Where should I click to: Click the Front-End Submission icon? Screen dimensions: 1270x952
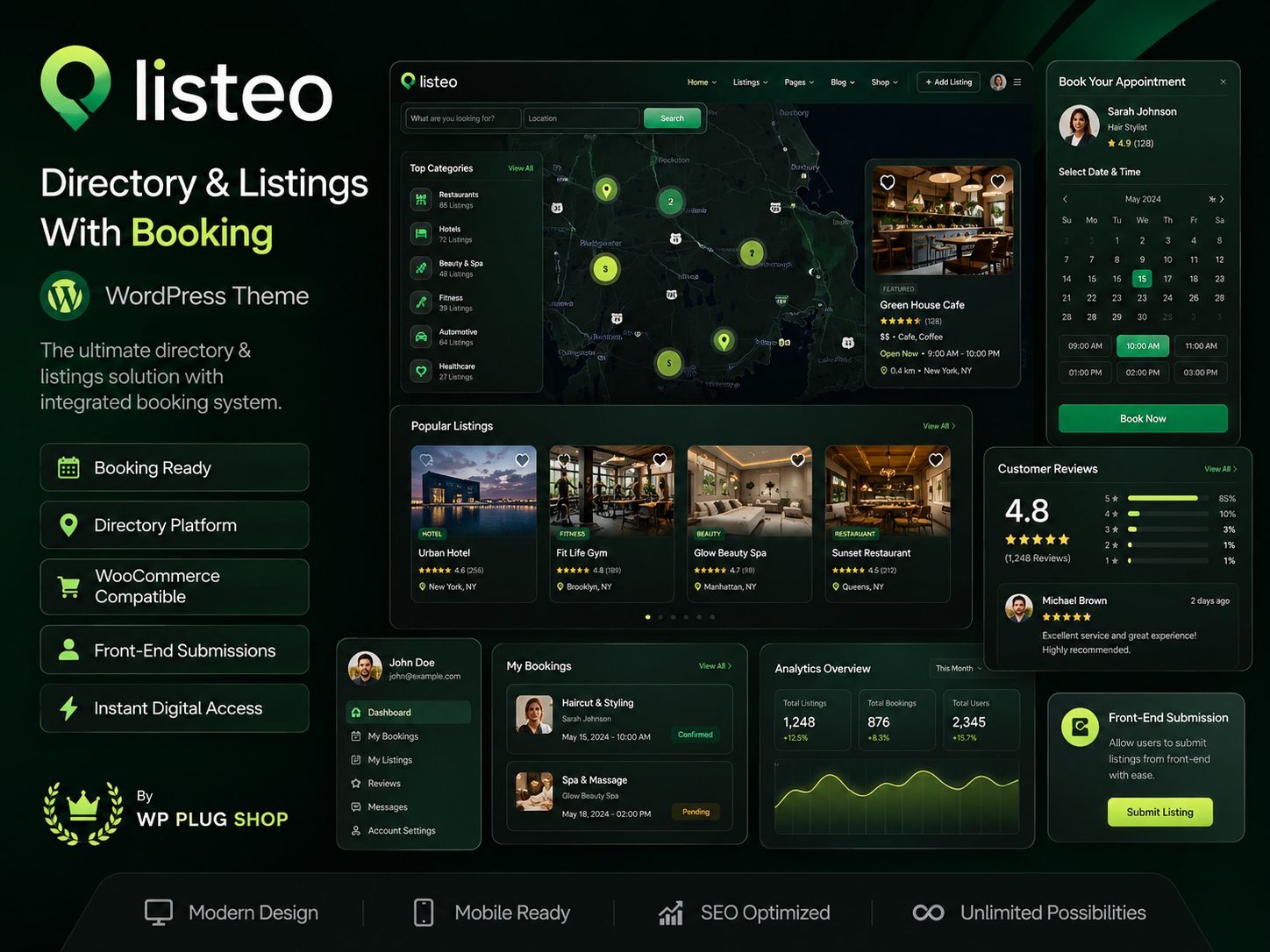tap(1080, 728)
